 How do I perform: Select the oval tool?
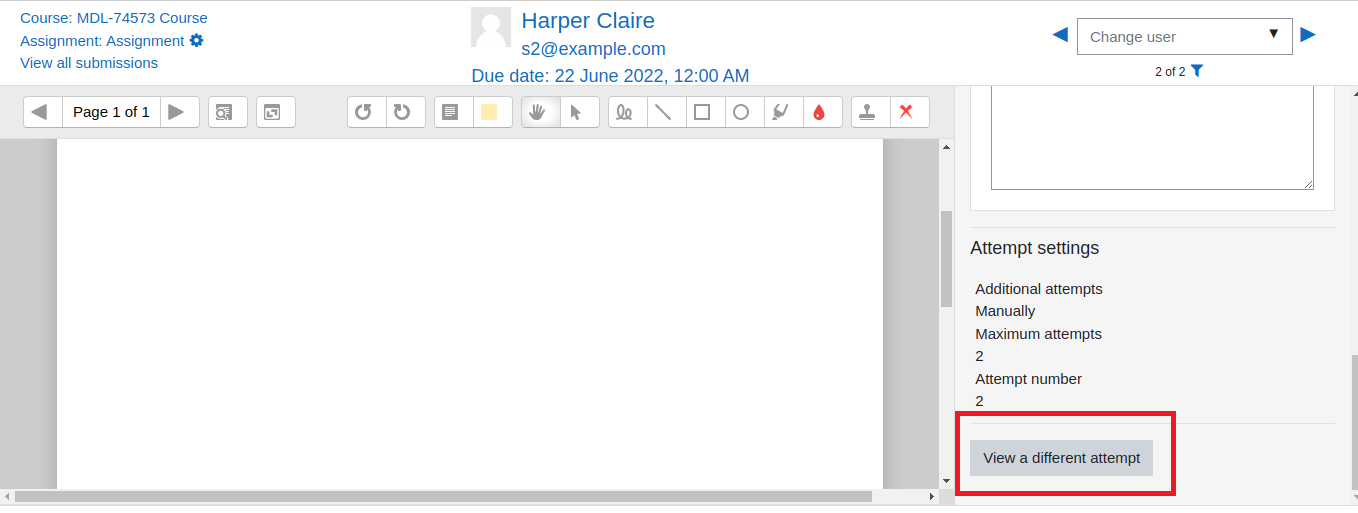click(743, 112)
